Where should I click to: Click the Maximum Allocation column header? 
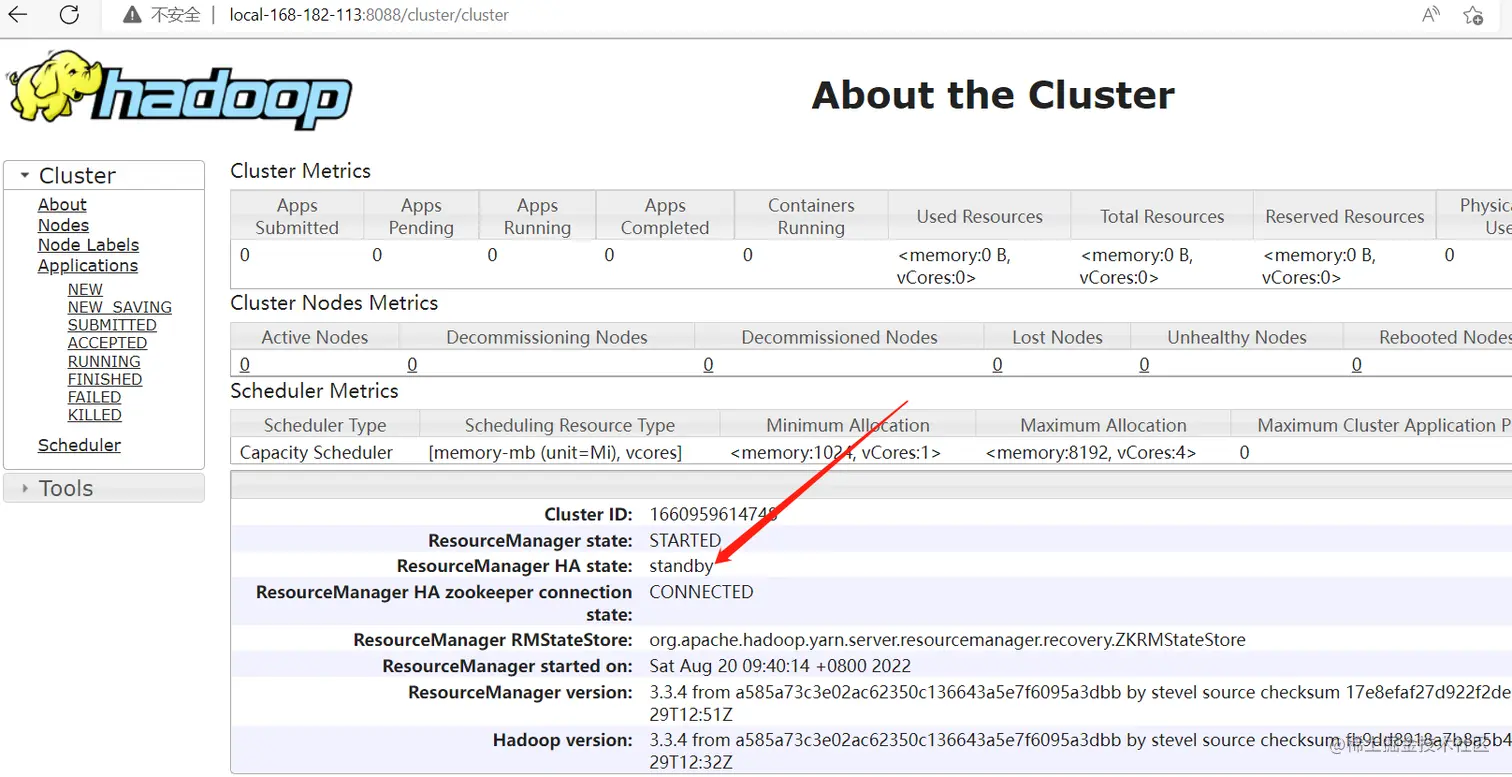coord(1103,425)
